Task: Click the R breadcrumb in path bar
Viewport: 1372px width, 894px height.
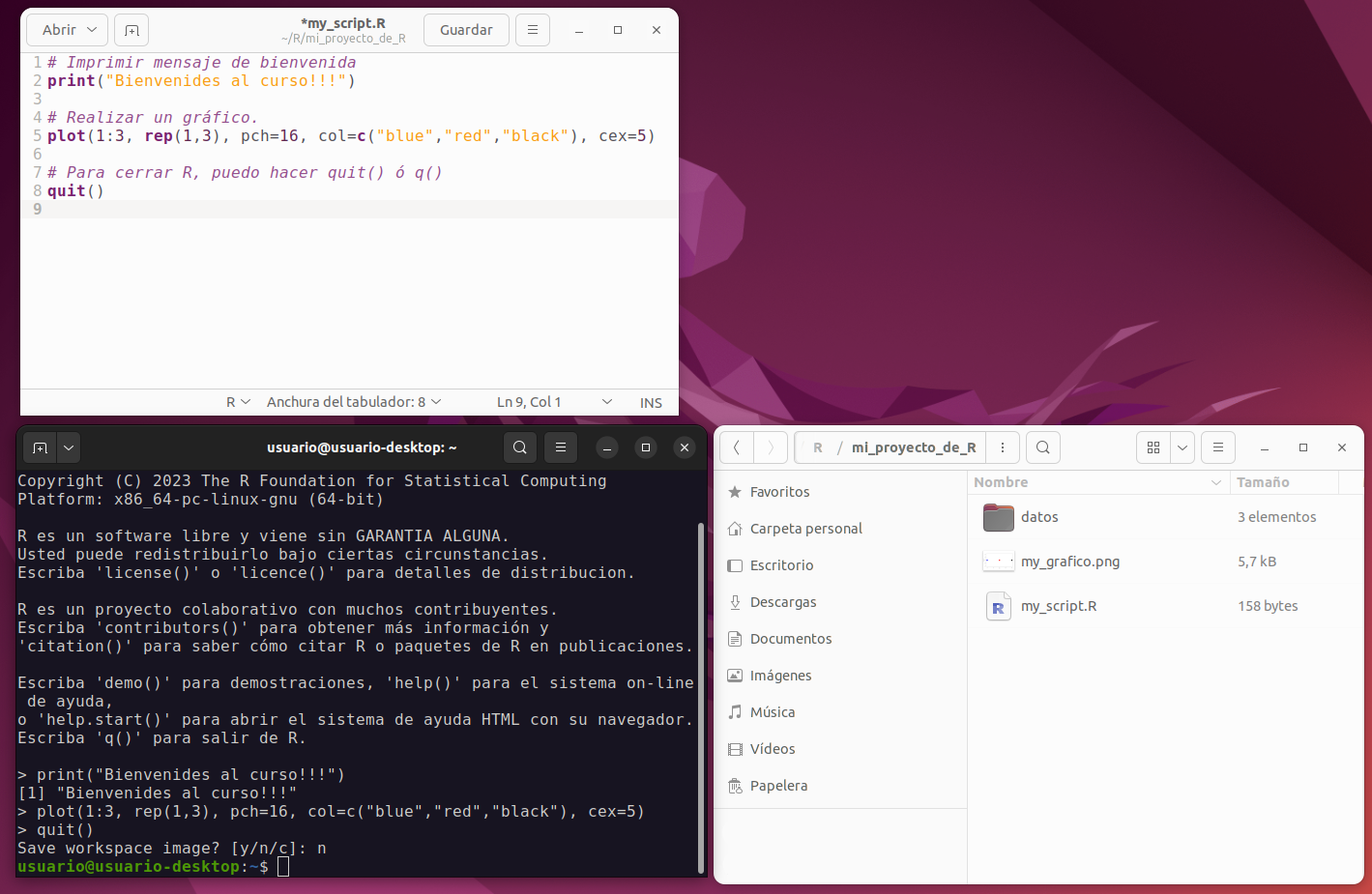Action: tap(818, 447)
